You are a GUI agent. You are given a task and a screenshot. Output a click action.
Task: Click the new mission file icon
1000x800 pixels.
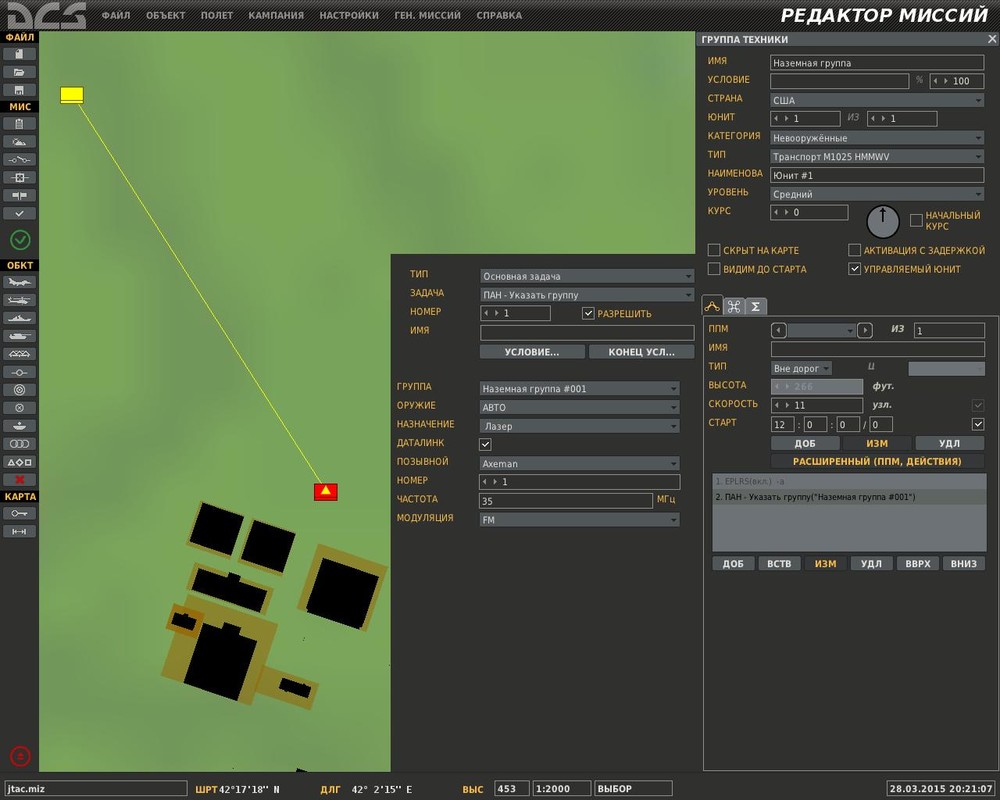point(19,54)
